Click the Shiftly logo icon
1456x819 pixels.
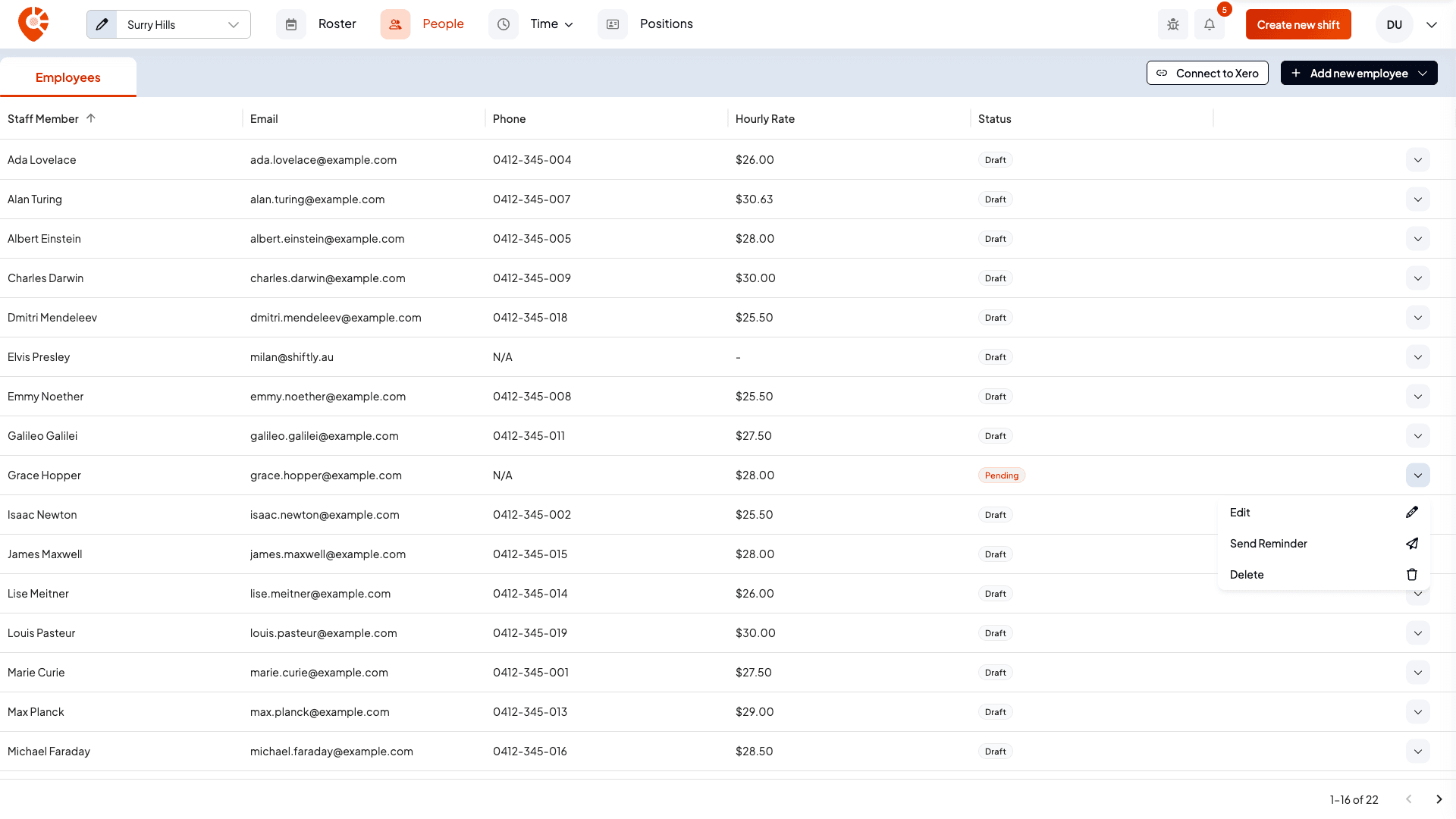tap(33, 24)
